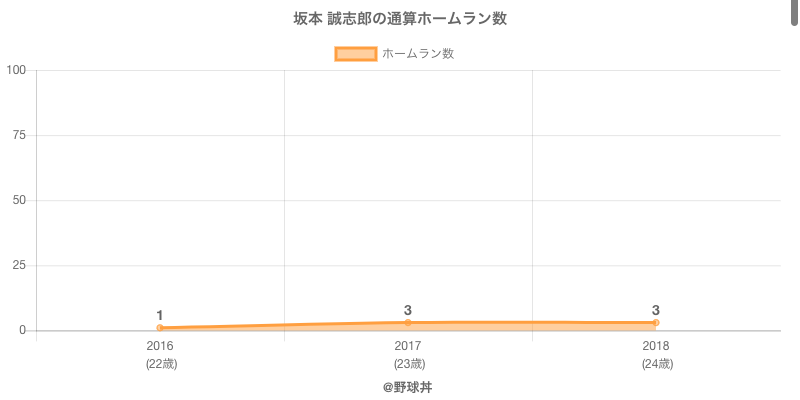Click the (24歳) age label

(x=656, y=364)
